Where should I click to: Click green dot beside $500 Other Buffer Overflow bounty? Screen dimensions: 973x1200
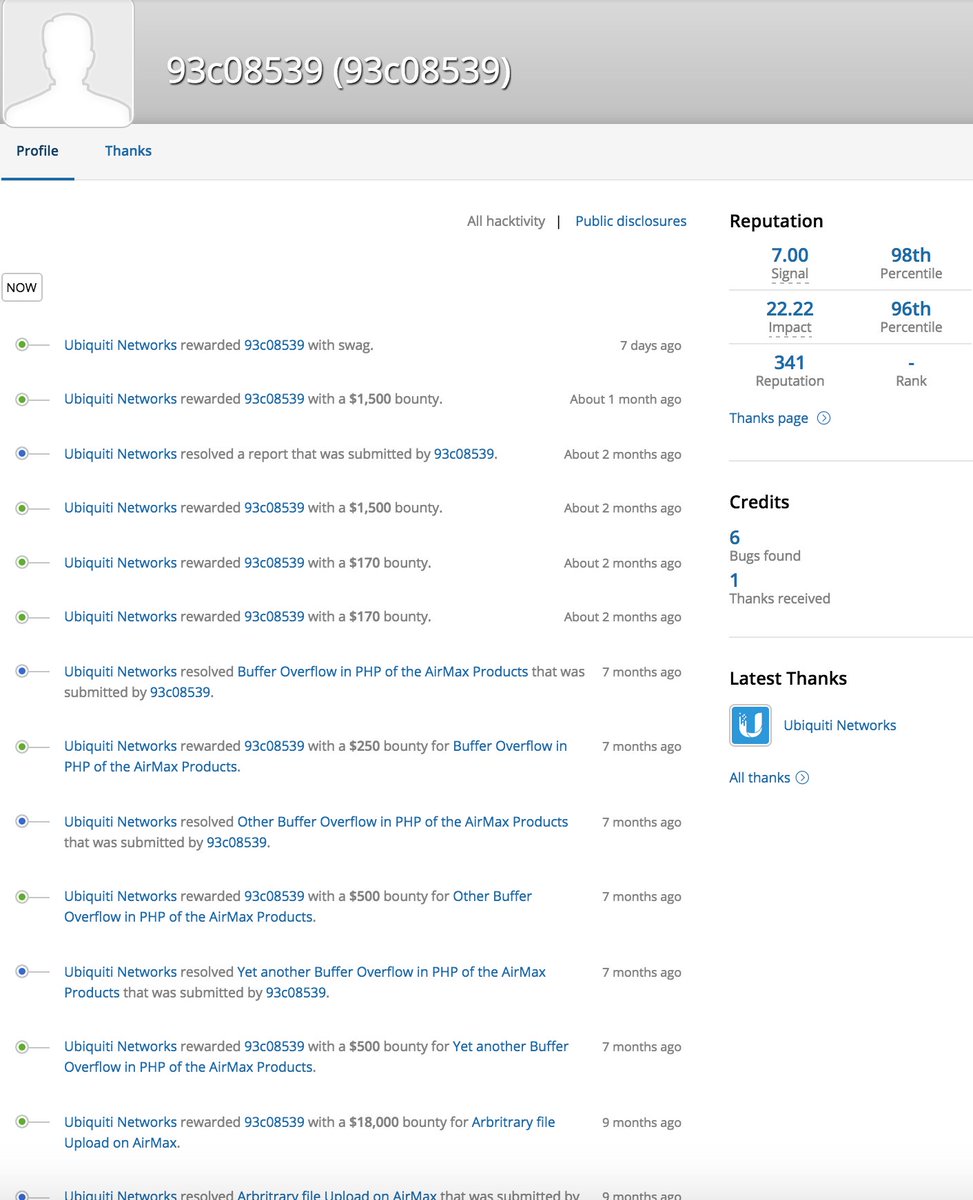(x=22, y=896)
